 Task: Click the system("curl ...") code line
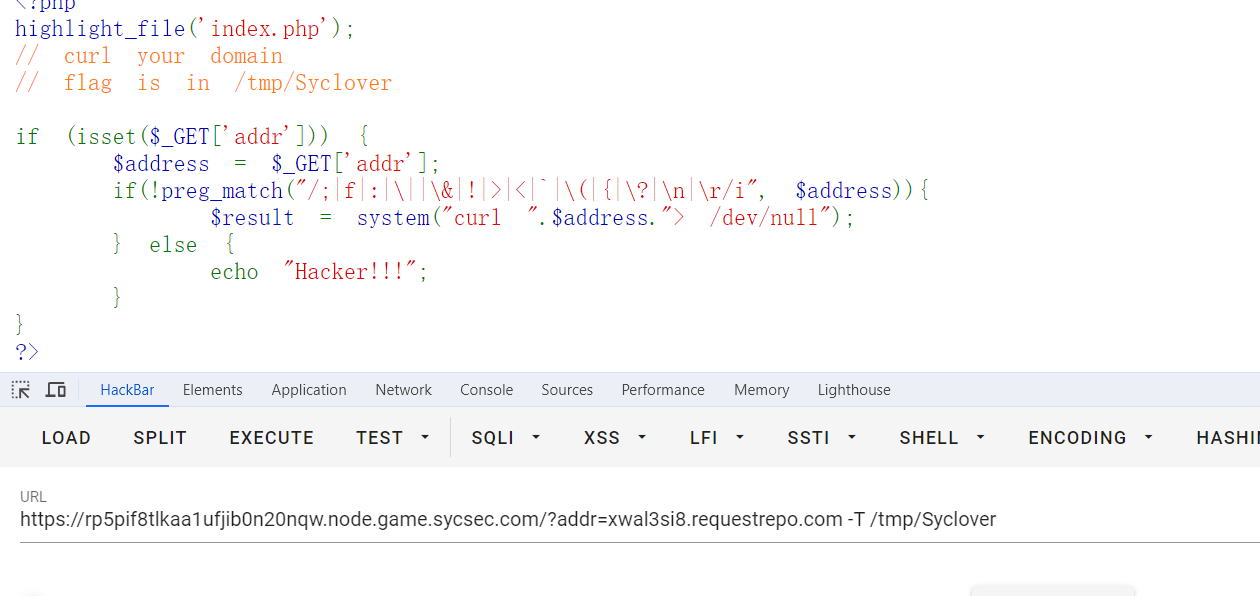(532, 218)
